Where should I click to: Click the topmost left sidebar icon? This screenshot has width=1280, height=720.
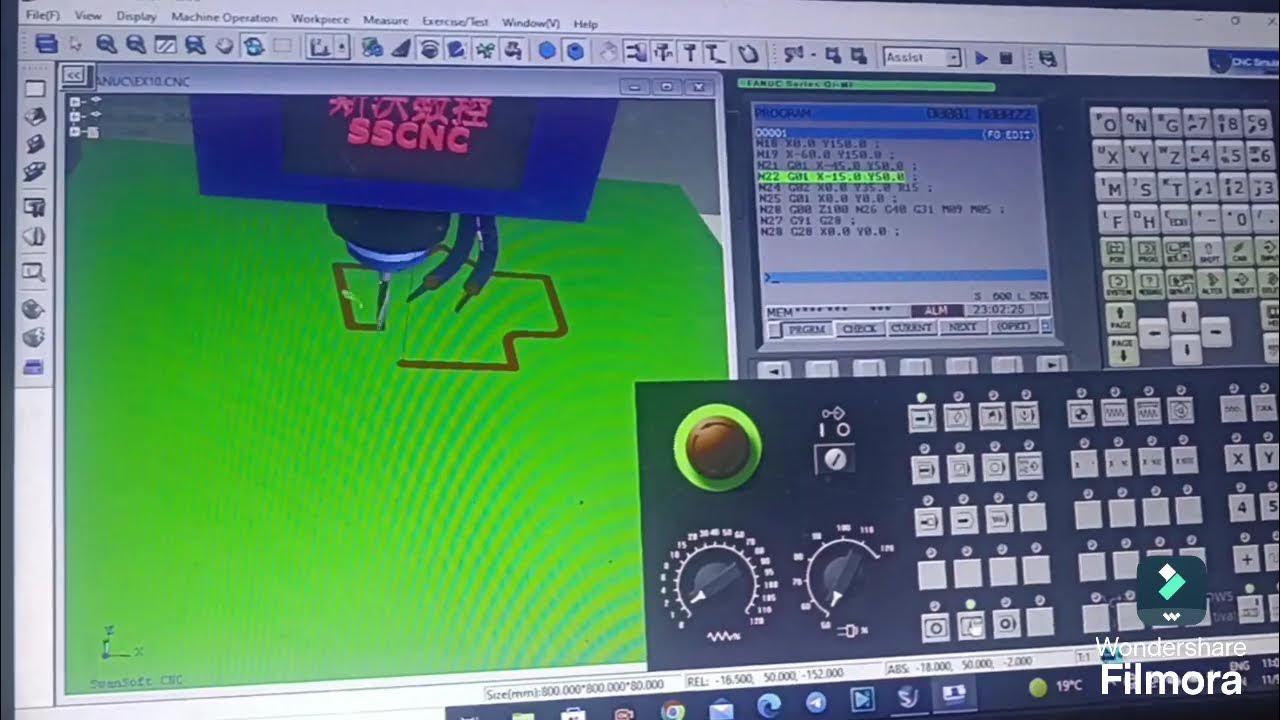tap(35, 89)
